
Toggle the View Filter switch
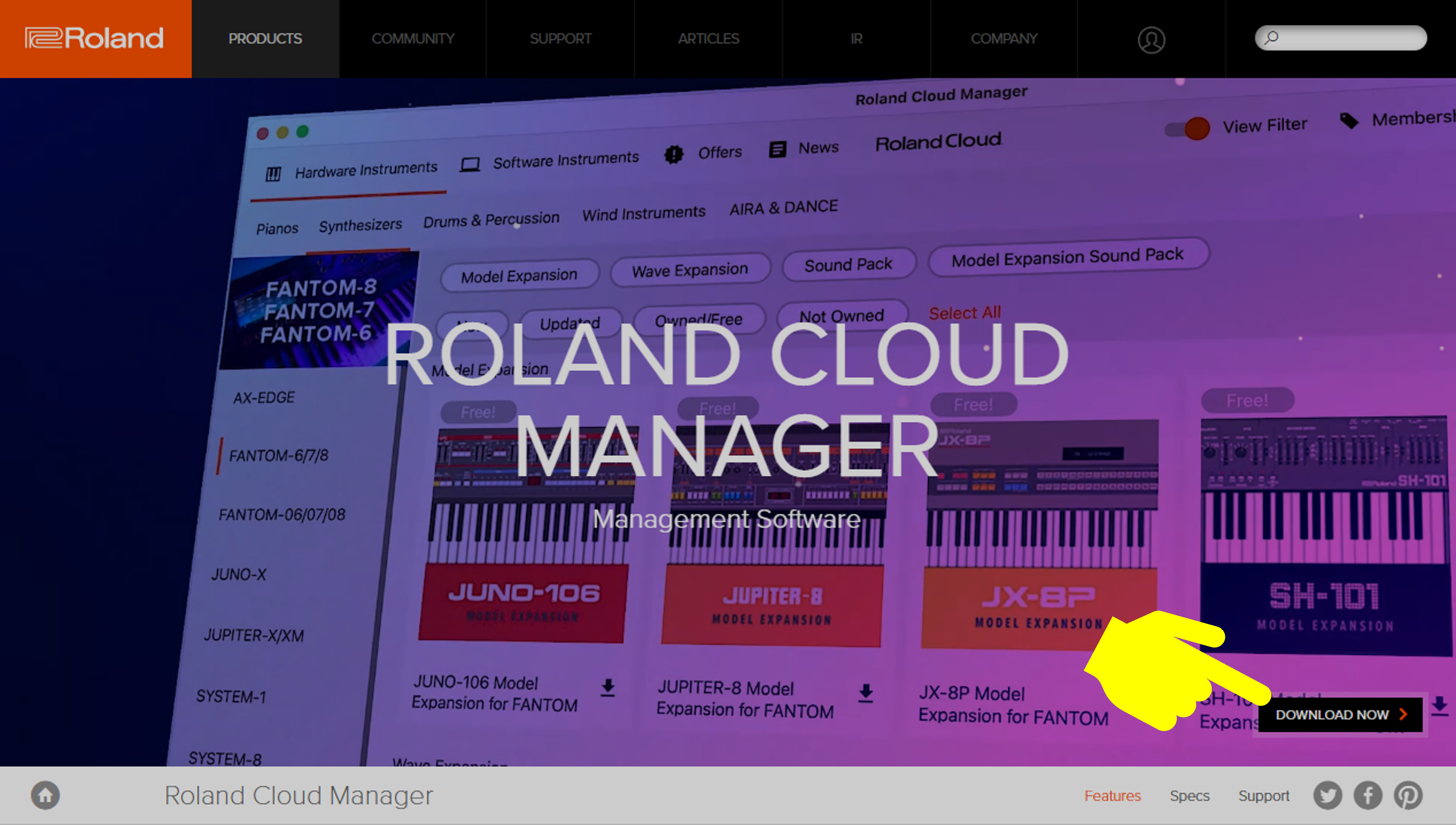(x=1188, y=129)
